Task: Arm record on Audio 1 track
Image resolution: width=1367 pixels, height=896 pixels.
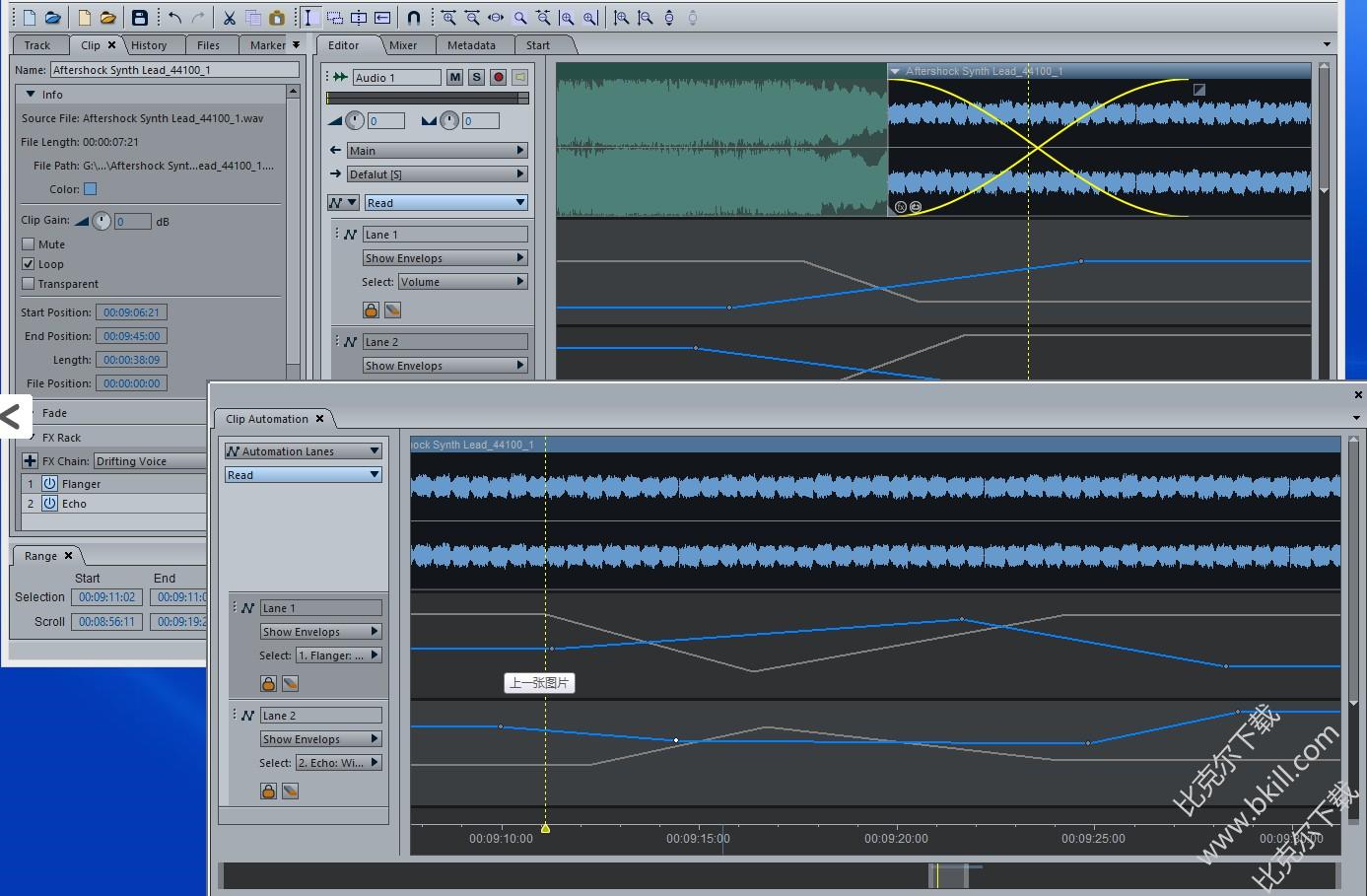Action: (498, 77)
